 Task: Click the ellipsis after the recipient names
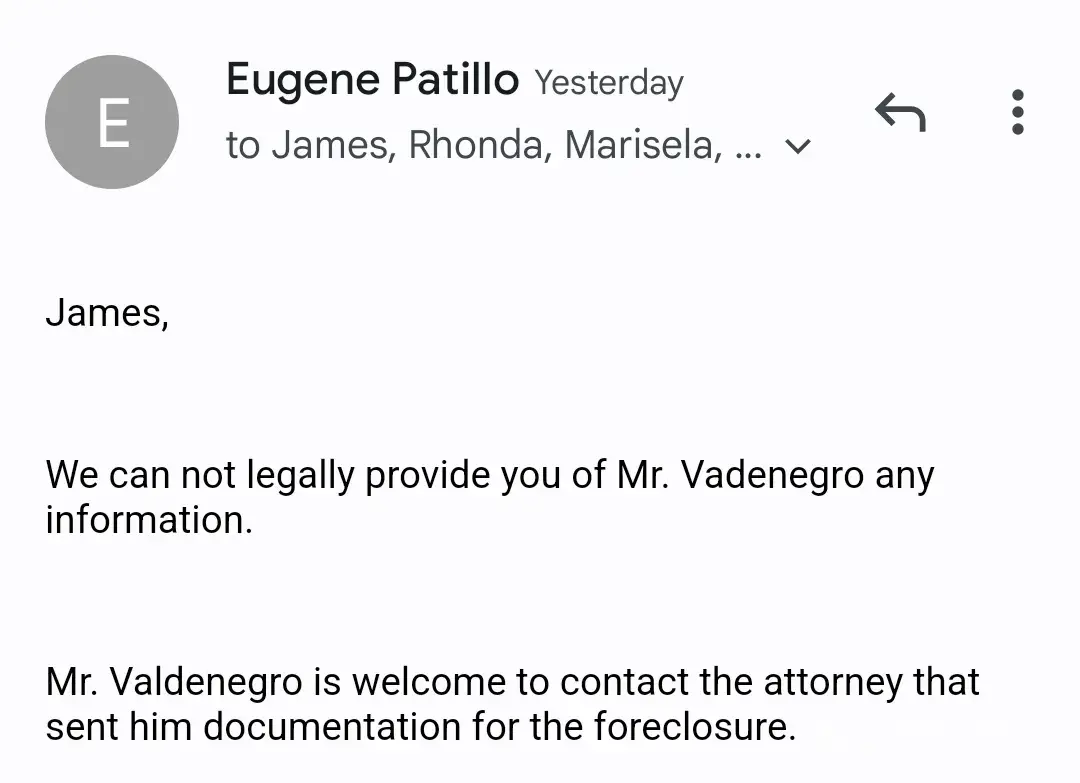click(x=748, y=148)
